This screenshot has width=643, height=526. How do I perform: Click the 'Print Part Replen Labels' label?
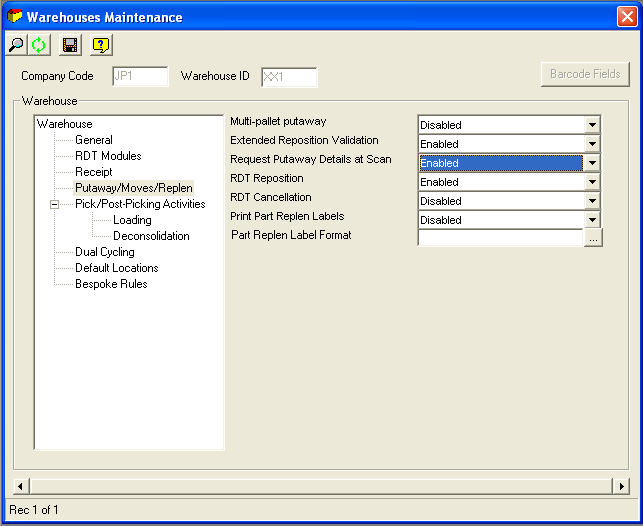287,216
